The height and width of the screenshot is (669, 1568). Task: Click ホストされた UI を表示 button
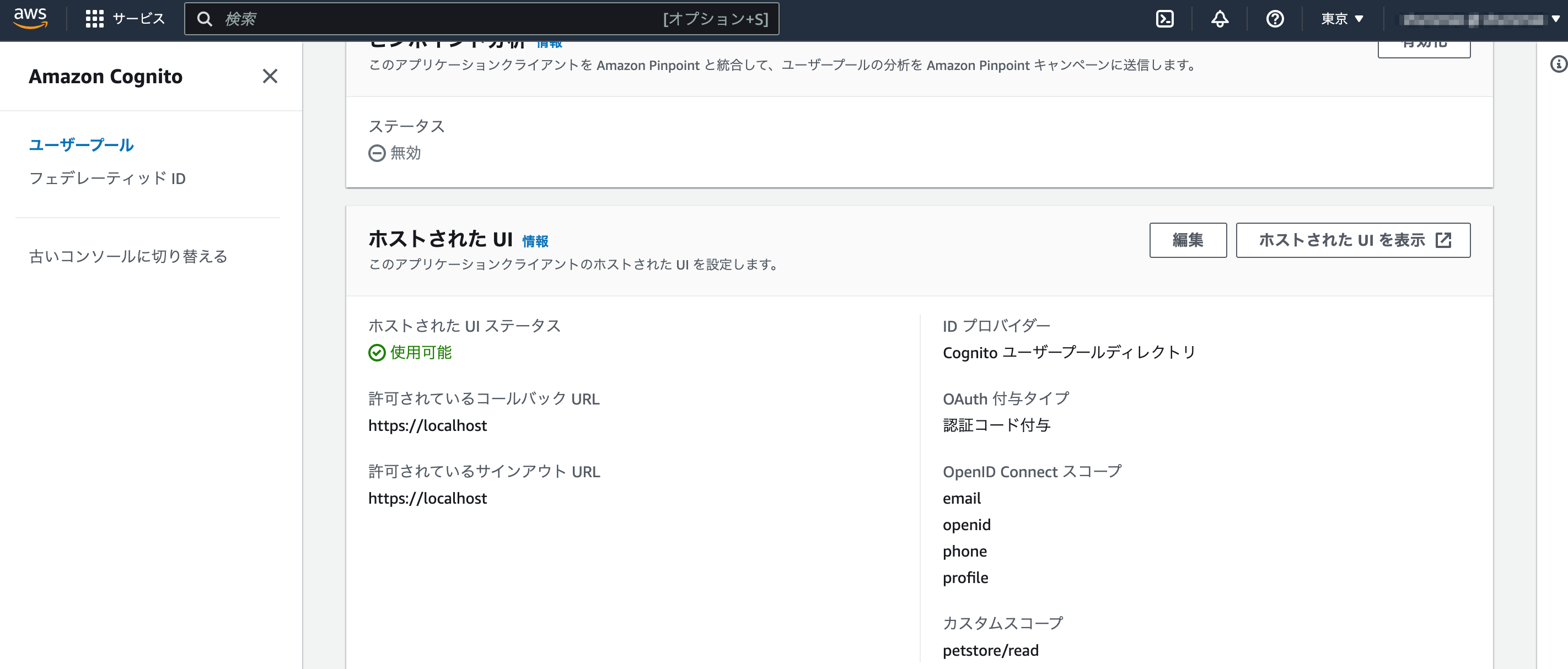[x=1352, y=240]
